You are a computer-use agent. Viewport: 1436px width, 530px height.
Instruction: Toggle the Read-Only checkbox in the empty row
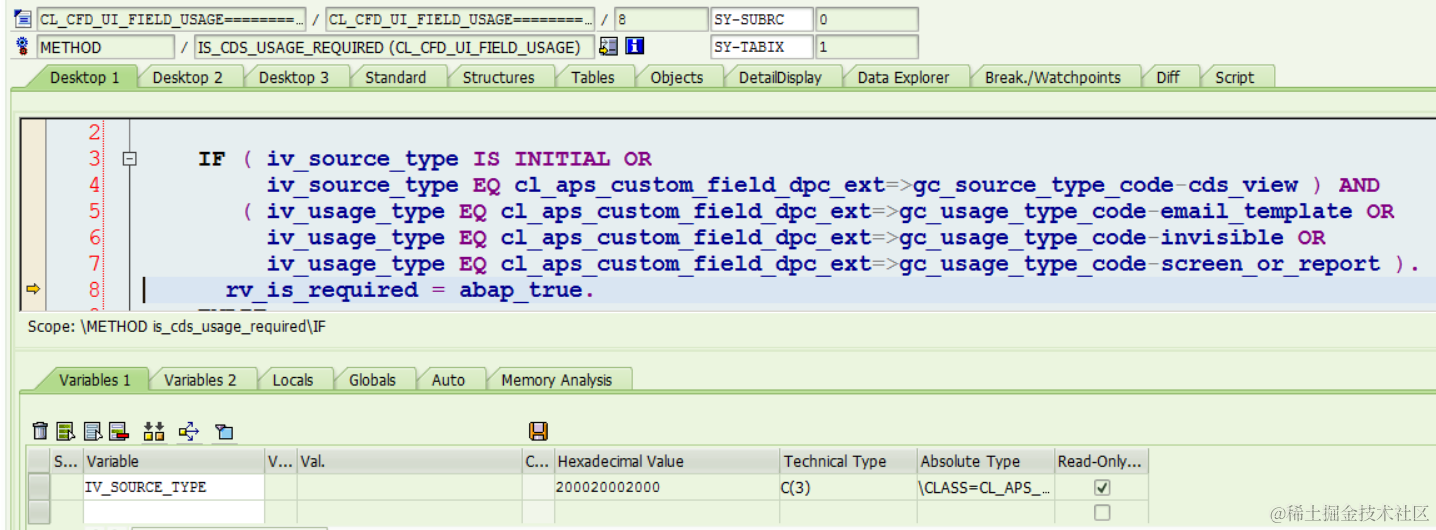pyautogui.click(x=1102, y=512)
